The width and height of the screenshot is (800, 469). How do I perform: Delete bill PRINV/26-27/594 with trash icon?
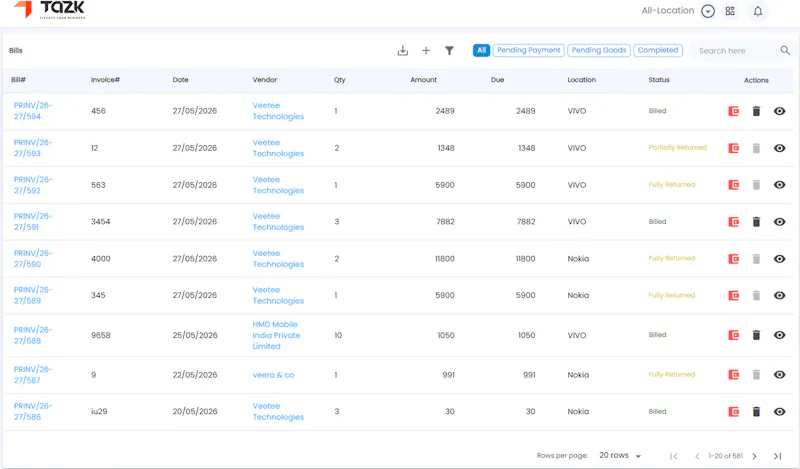click(x=756, y=111)
